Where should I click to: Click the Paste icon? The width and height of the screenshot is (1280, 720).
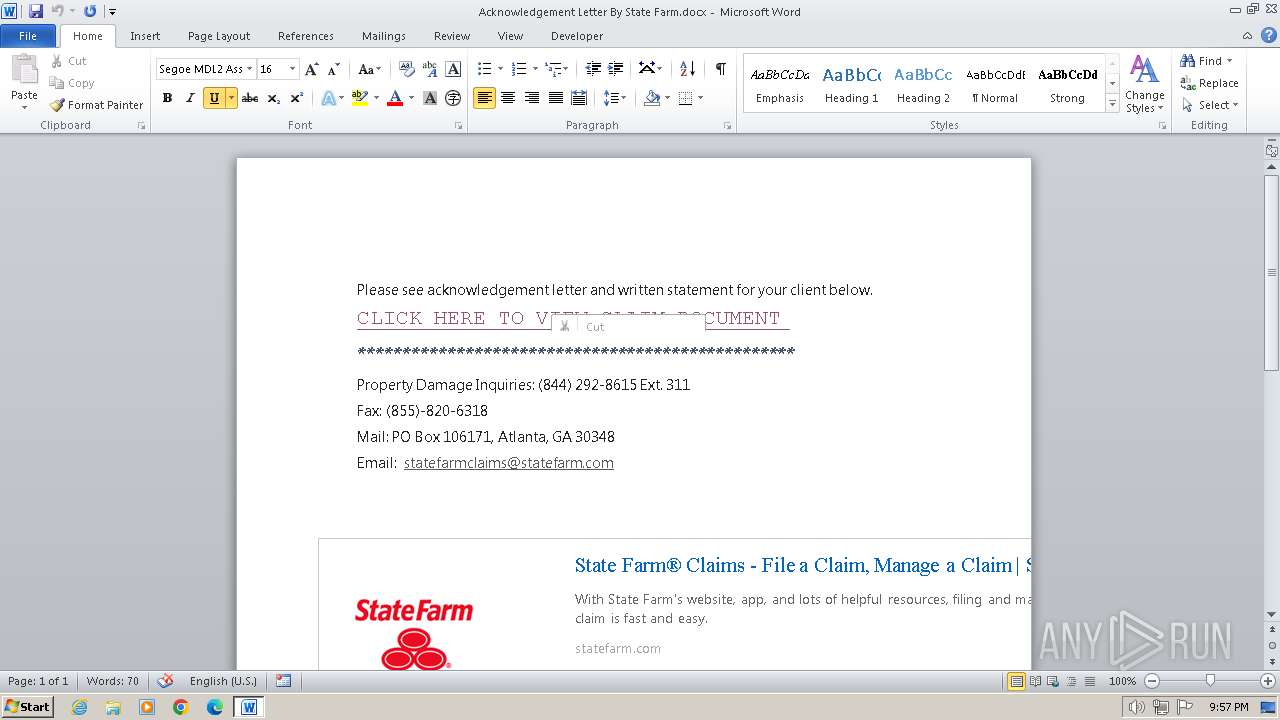click(x=24, y=70)
